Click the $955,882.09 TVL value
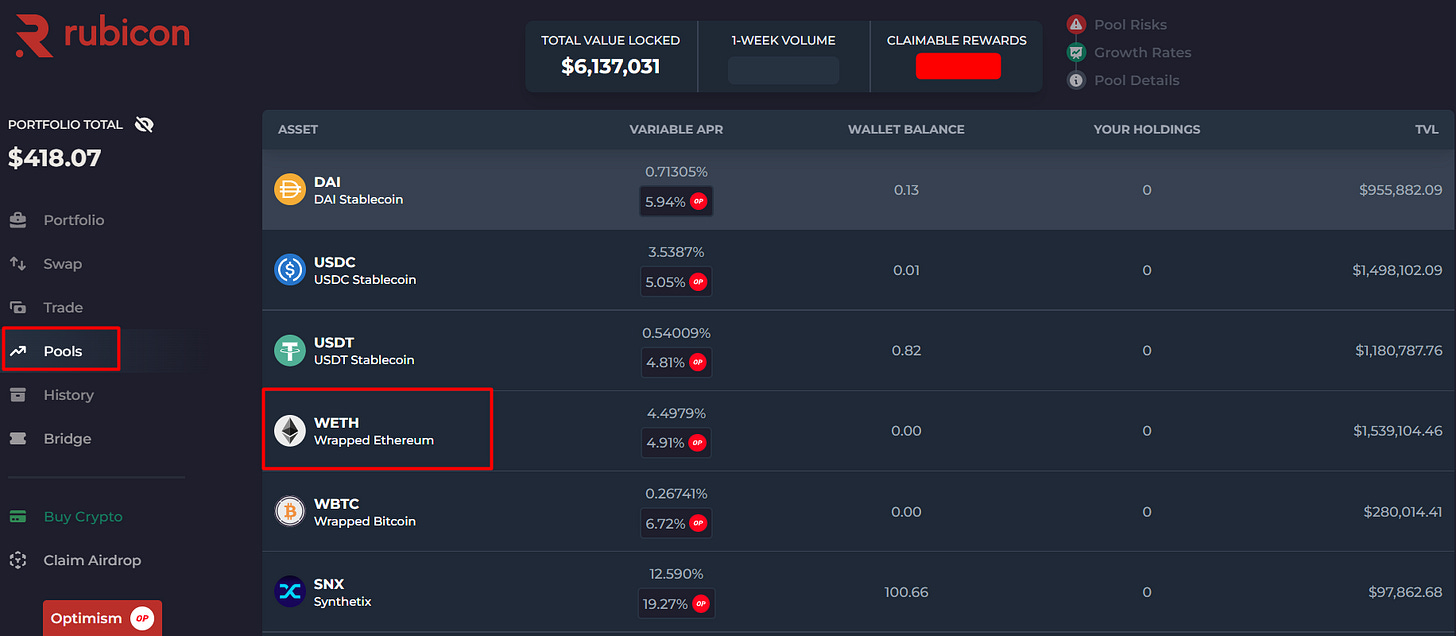This screenshot has width=1456, height=636. (1400, 190)
